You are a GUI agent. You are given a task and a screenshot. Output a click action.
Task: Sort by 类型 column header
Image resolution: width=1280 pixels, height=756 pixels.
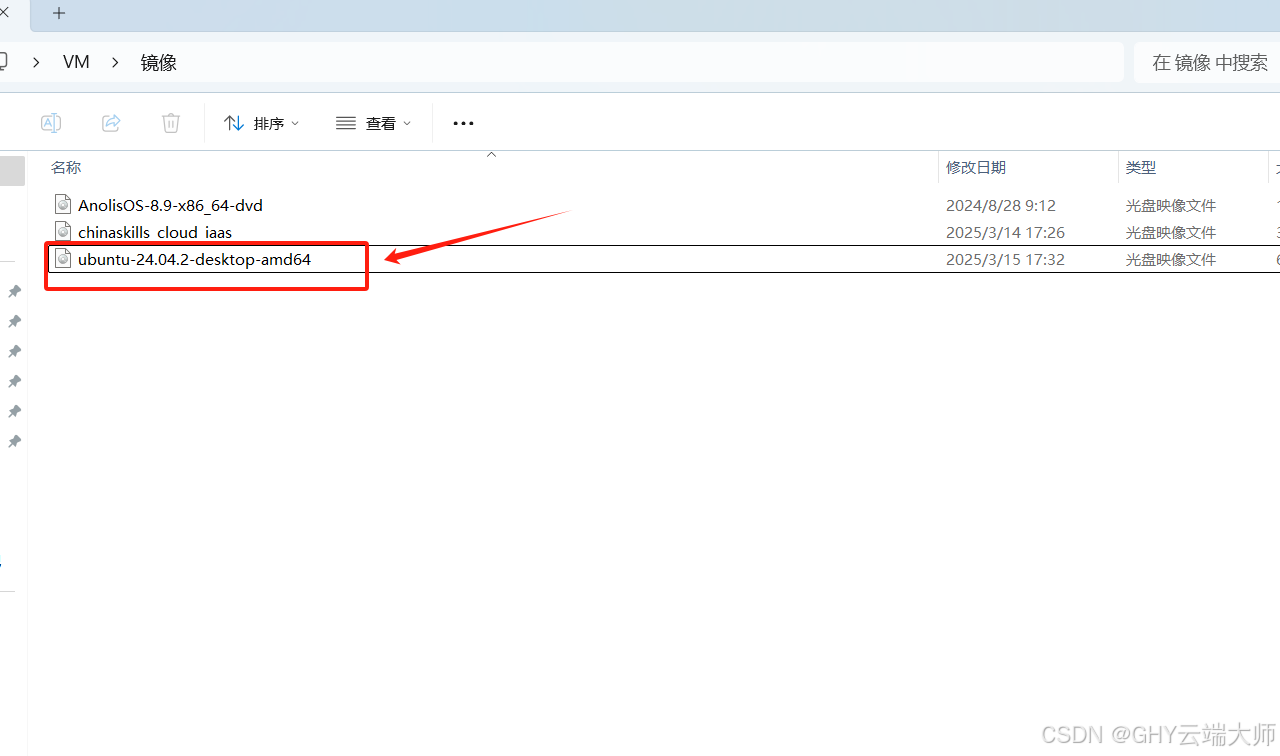[x=1141, y=167]
